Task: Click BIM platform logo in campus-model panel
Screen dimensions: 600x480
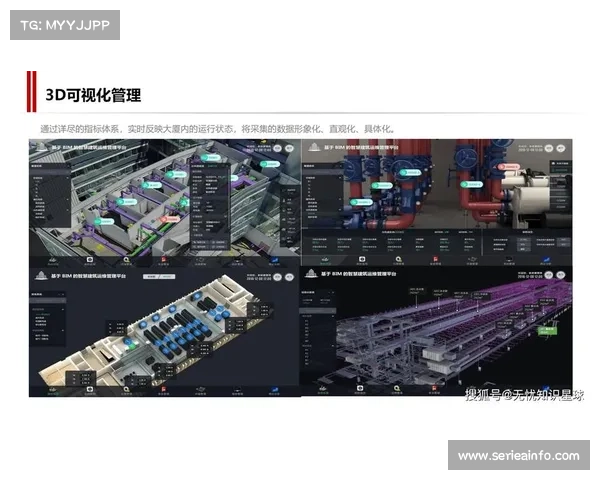Action: pos(41,147)
